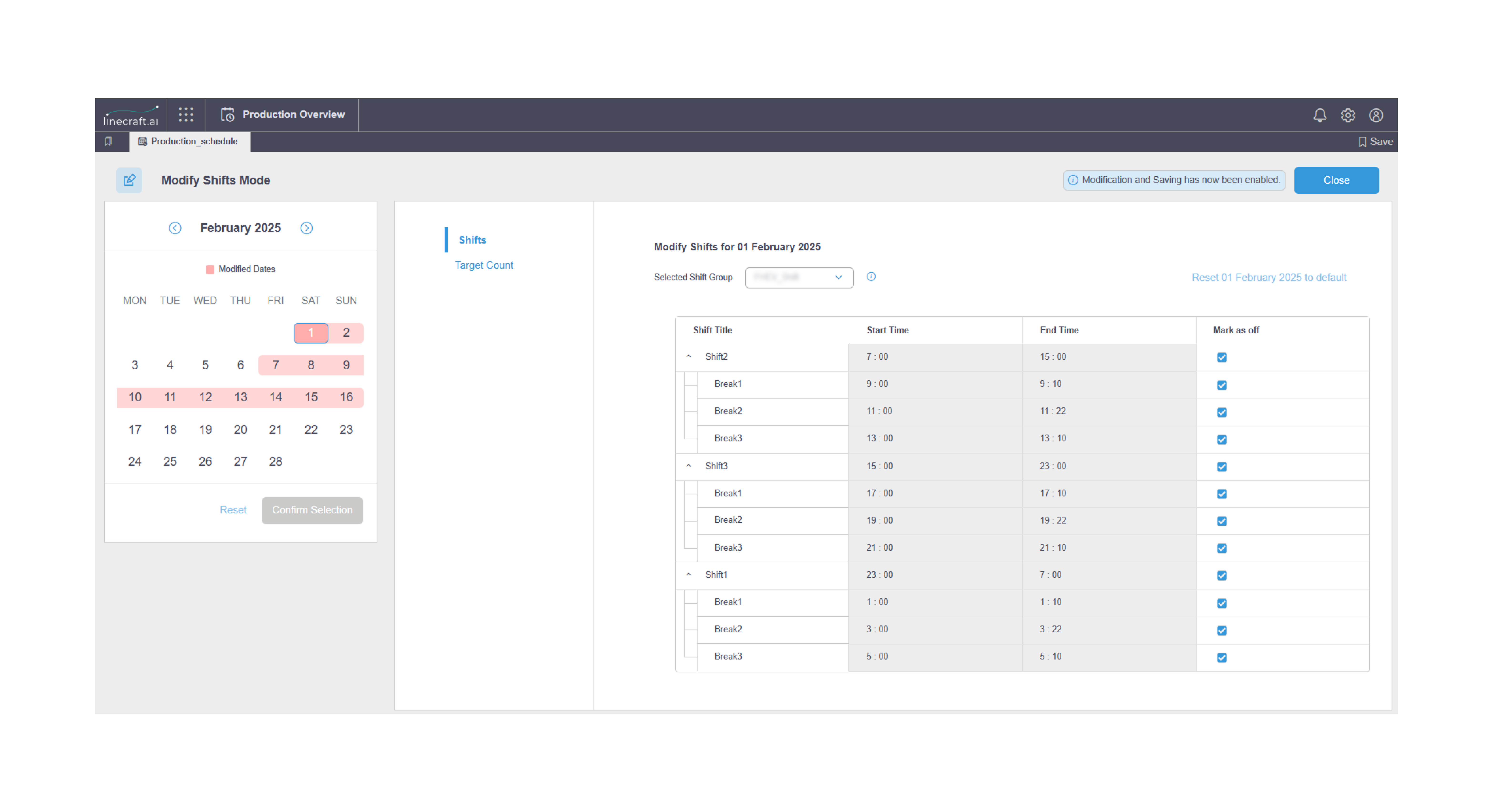
Task: Toggle Mark as off for Shift1 Break2
Action: (1222, 631)
